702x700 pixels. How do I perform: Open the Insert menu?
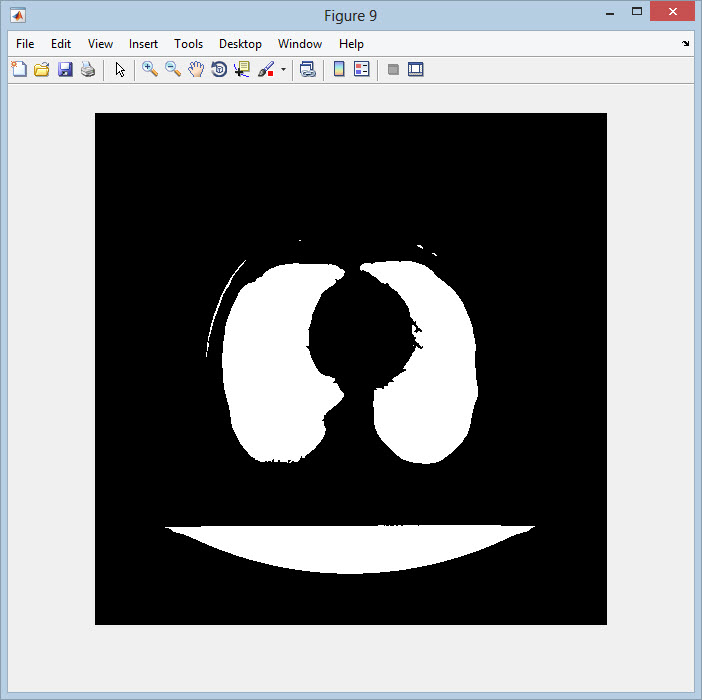(143, 44)
